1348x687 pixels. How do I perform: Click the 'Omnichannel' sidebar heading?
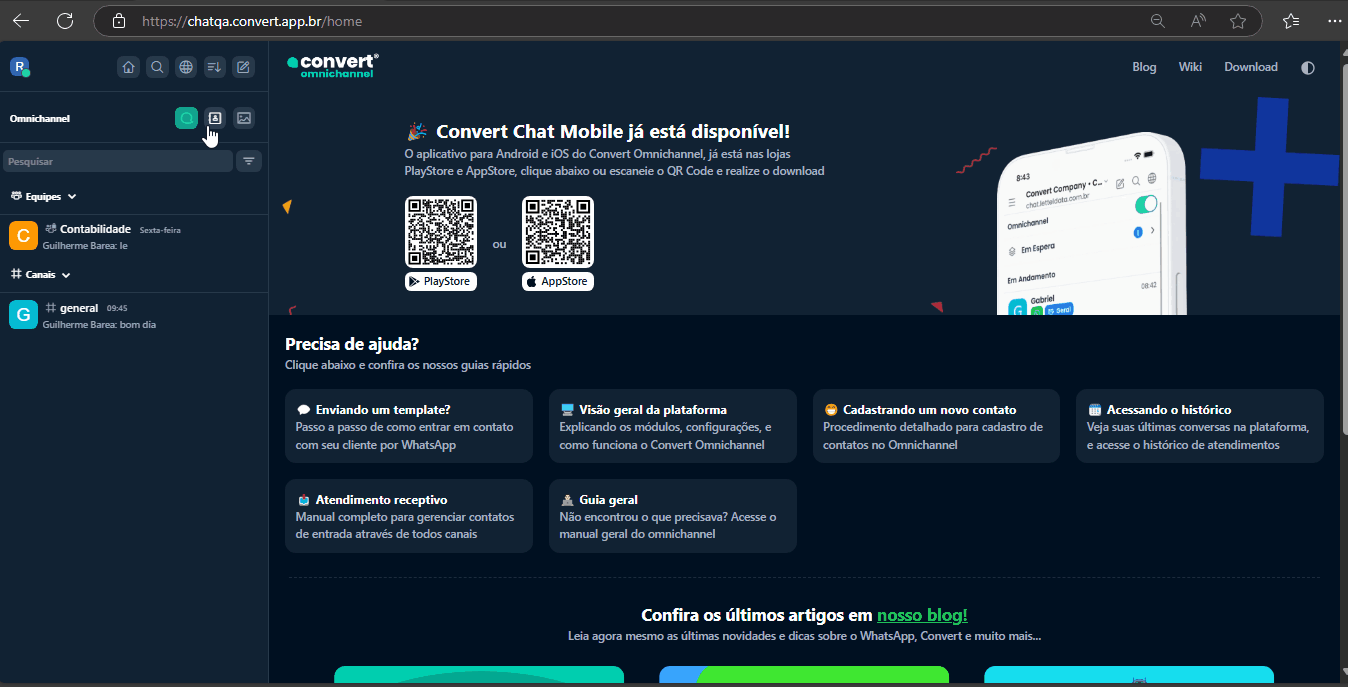(40, 118)
